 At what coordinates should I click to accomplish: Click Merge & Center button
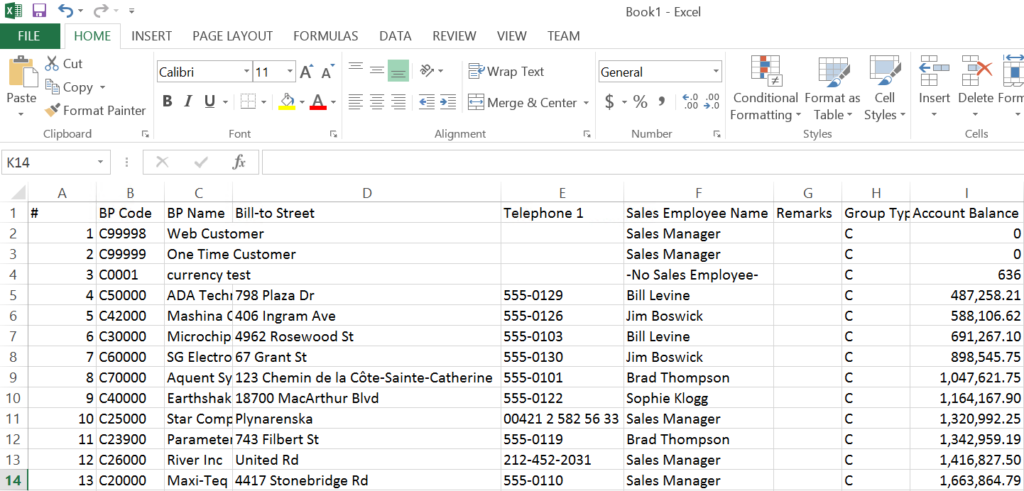tap(522, 103)
